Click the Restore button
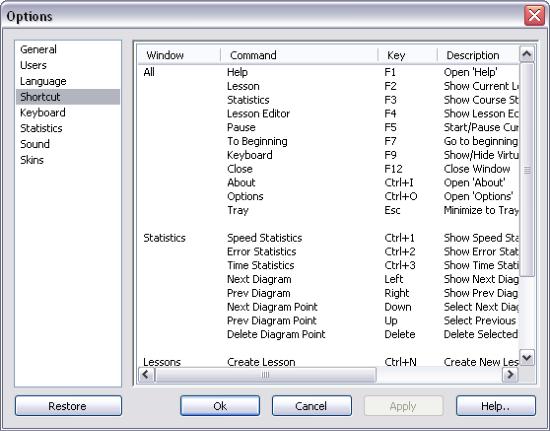This screenshot has width=550, height=431. pos(68,406)
